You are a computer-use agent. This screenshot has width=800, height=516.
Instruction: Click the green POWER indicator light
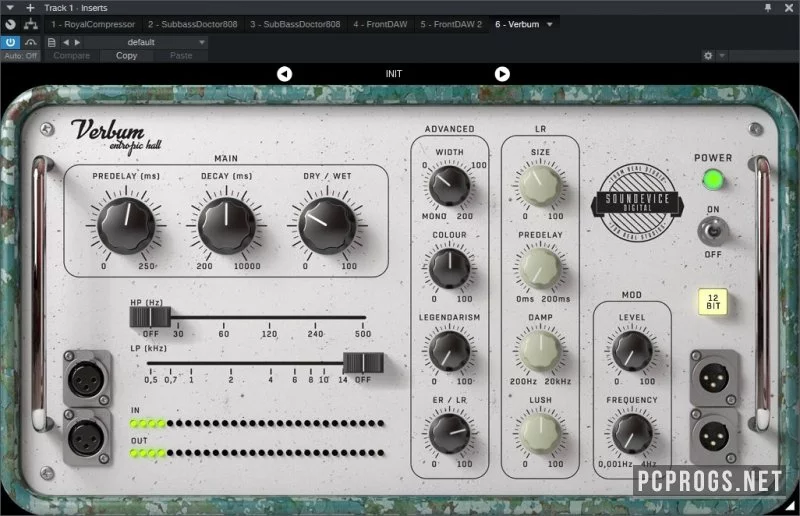click(713, 180)
